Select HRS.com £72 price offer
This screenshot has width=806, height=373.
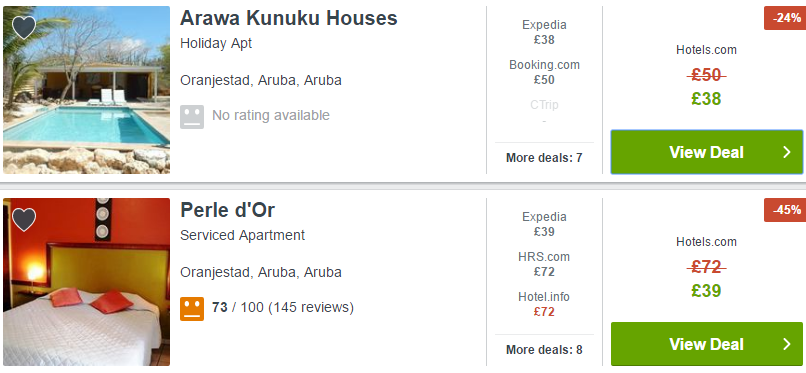544,264
